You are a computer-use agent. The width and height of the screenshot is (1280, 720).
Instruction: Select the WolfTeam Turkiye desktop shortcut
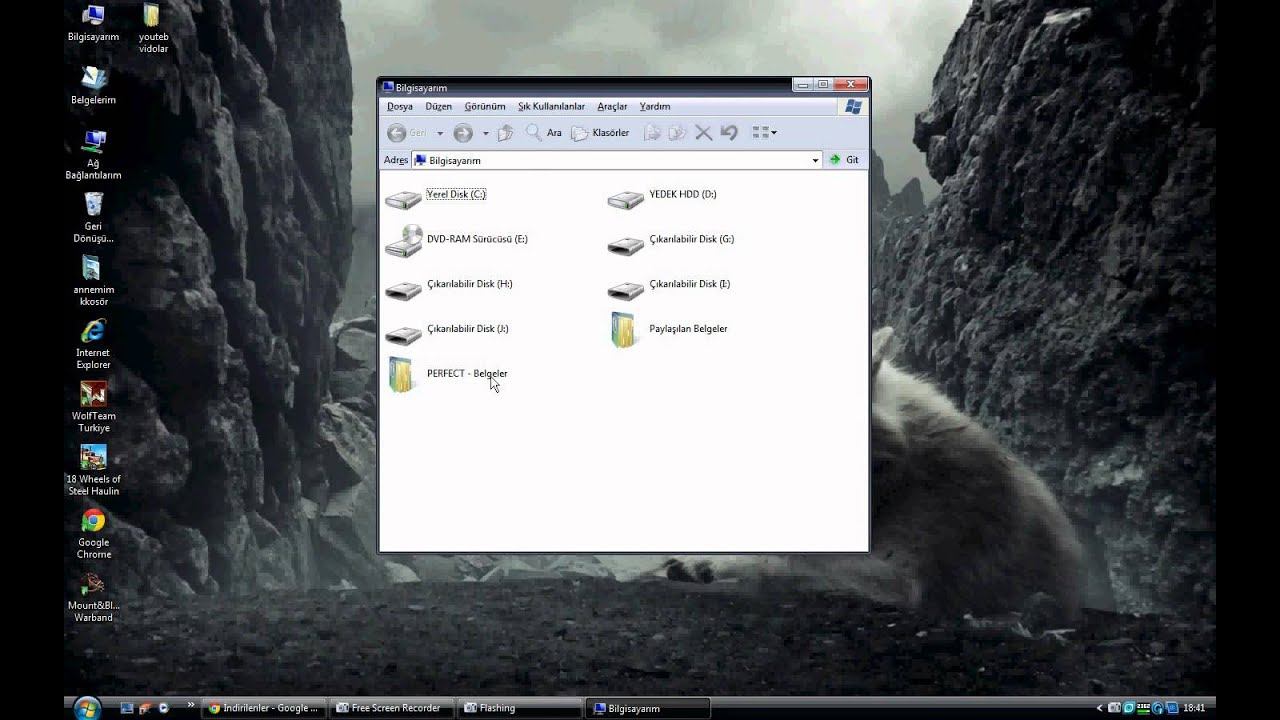(93, 407)
